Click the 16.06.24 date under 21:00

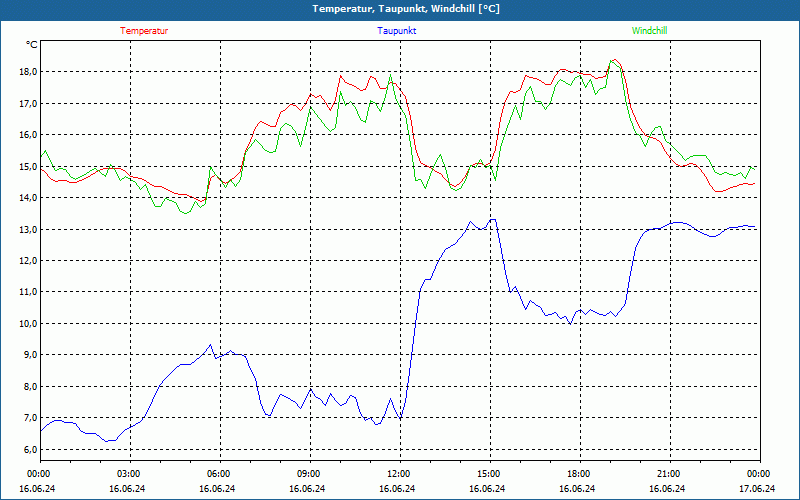click(x=667, y=488)
